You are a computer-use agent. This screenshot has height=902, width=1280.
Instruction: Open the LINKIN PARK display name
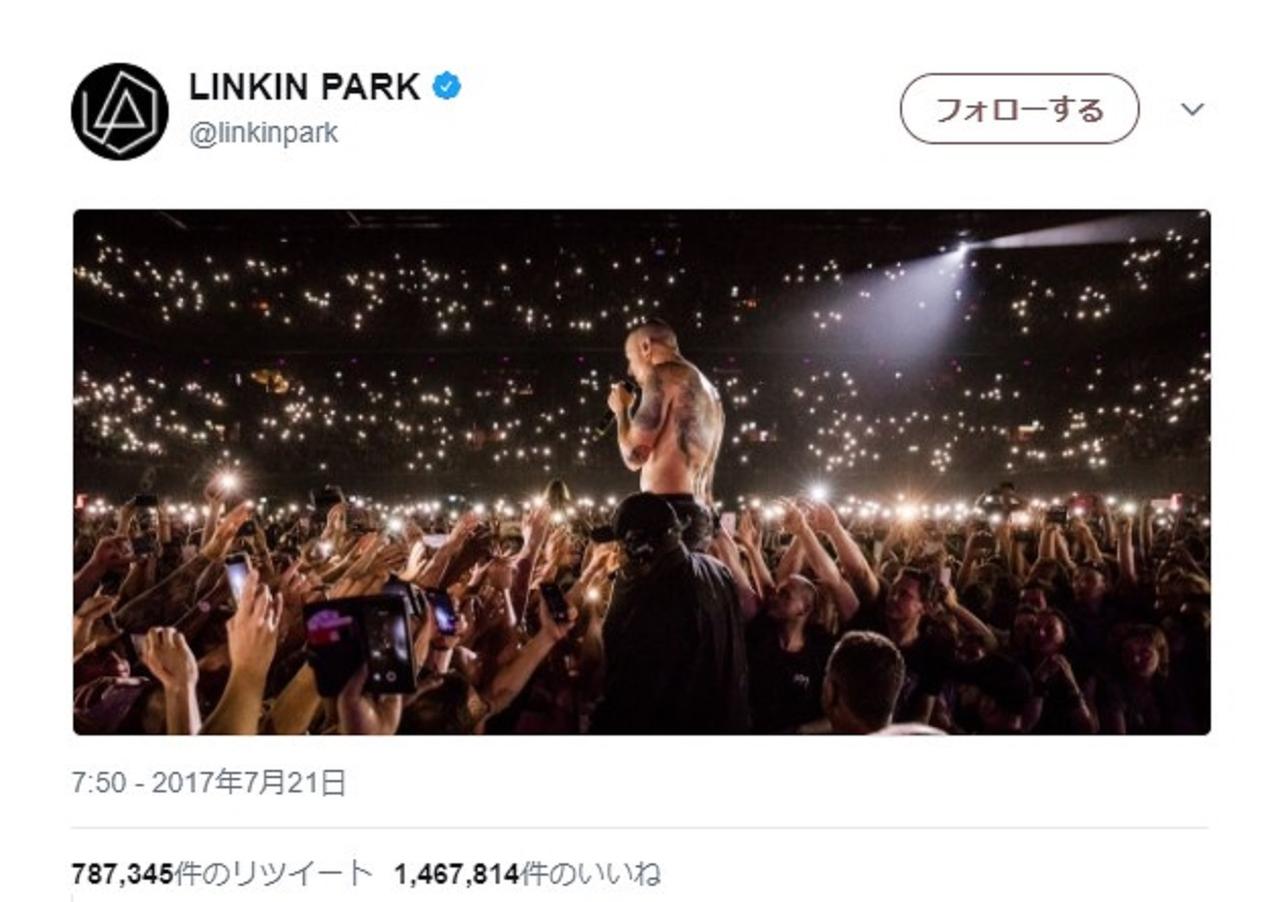tap(304, 87)
